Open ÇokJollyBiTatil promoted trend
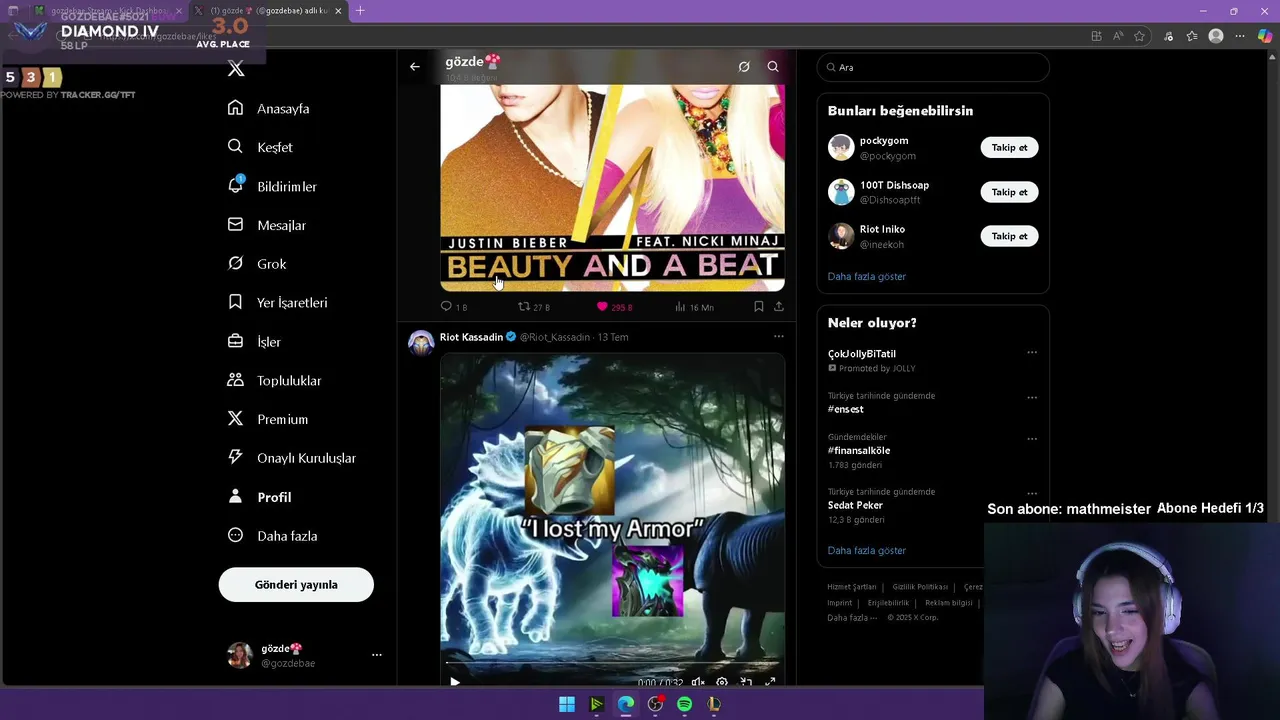Image resolution: width=1280 pixels, height=720 pixels. 862,353
